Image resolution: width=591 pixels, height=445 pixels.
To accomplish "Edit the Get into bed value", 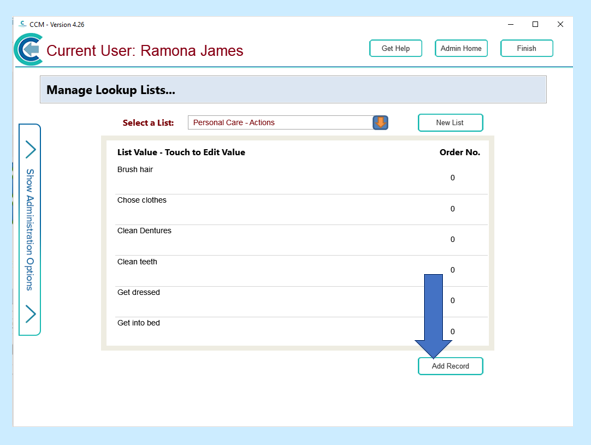I will (x=138, y=323).
